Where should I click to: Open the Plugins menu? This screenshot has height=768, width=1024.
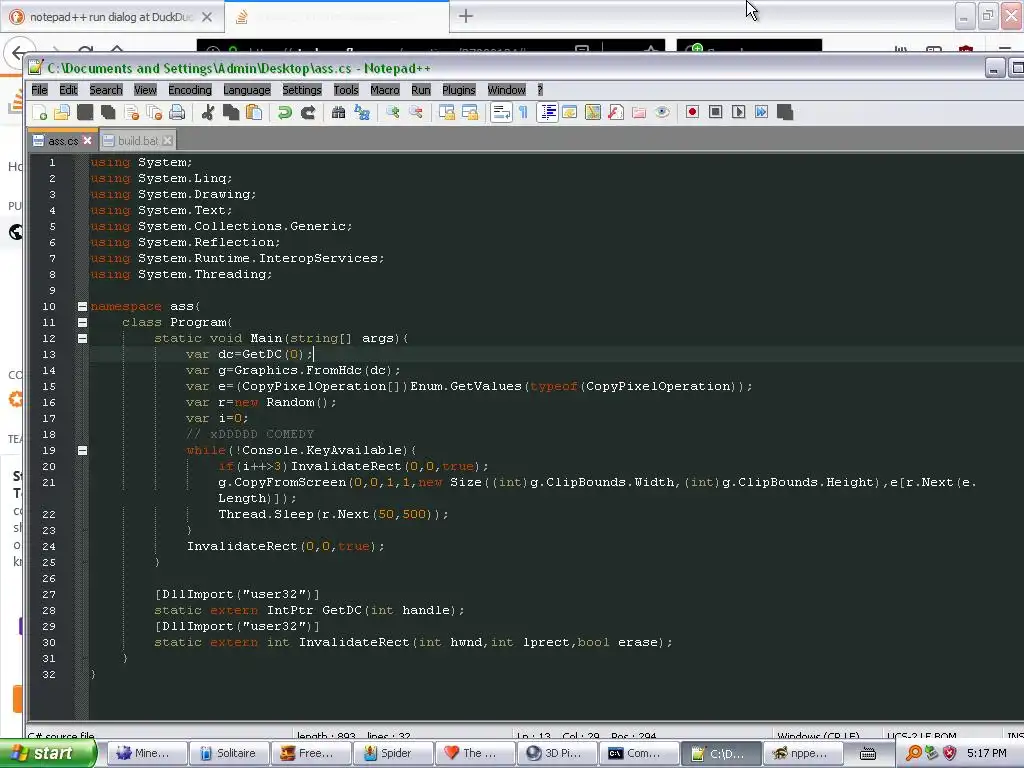pos(458,89)
